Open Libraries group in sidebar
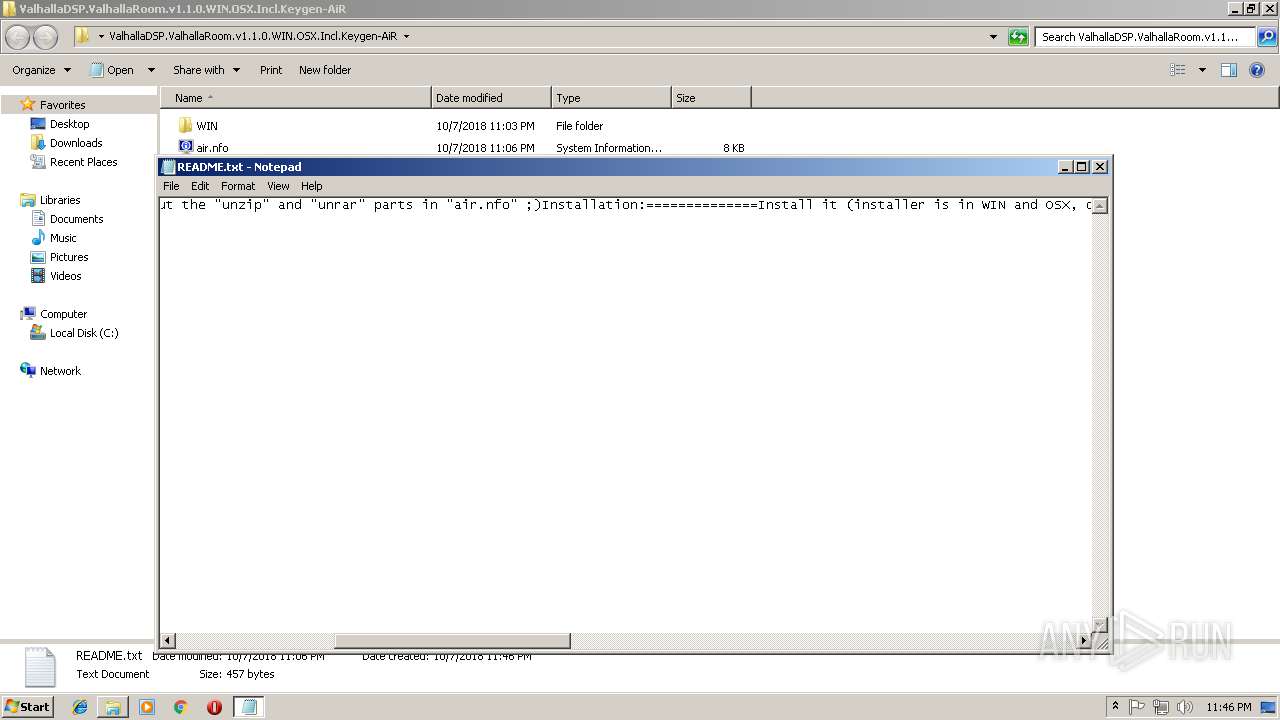Viewport: 1280px width, 720px height. tap(60, 200)
